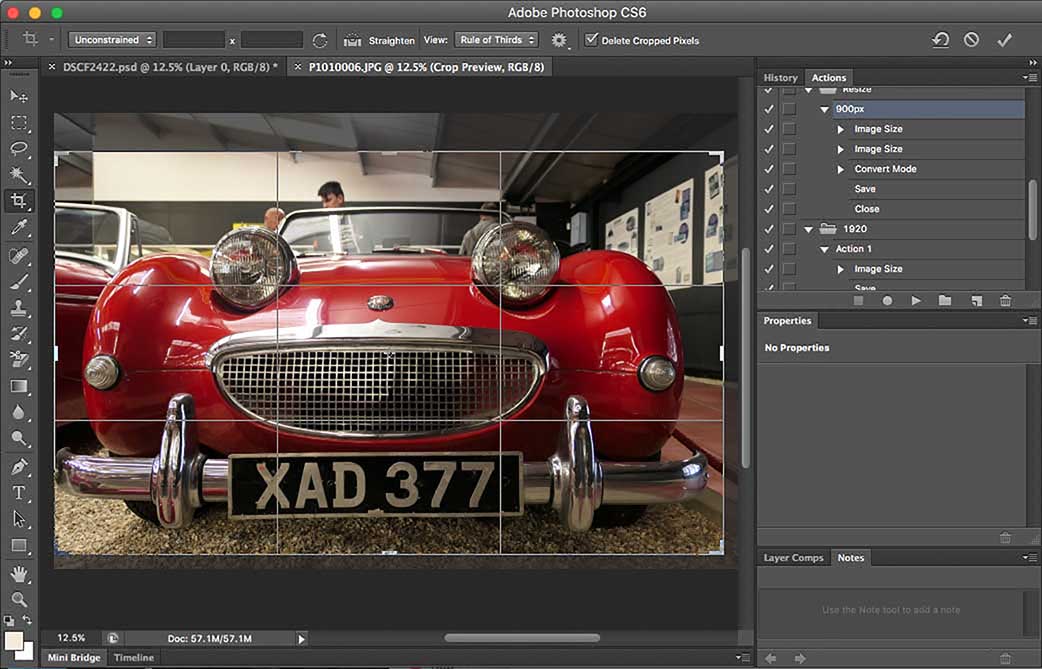The height and width of the screenshot is (669, 1042).
Task: Cancel the current crop operation
Action: pos(972,40)
